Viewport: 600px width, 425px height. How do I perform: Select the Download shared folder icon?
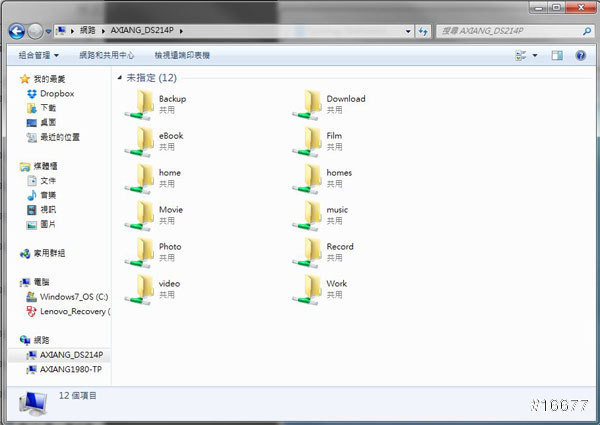pos(308,104)
